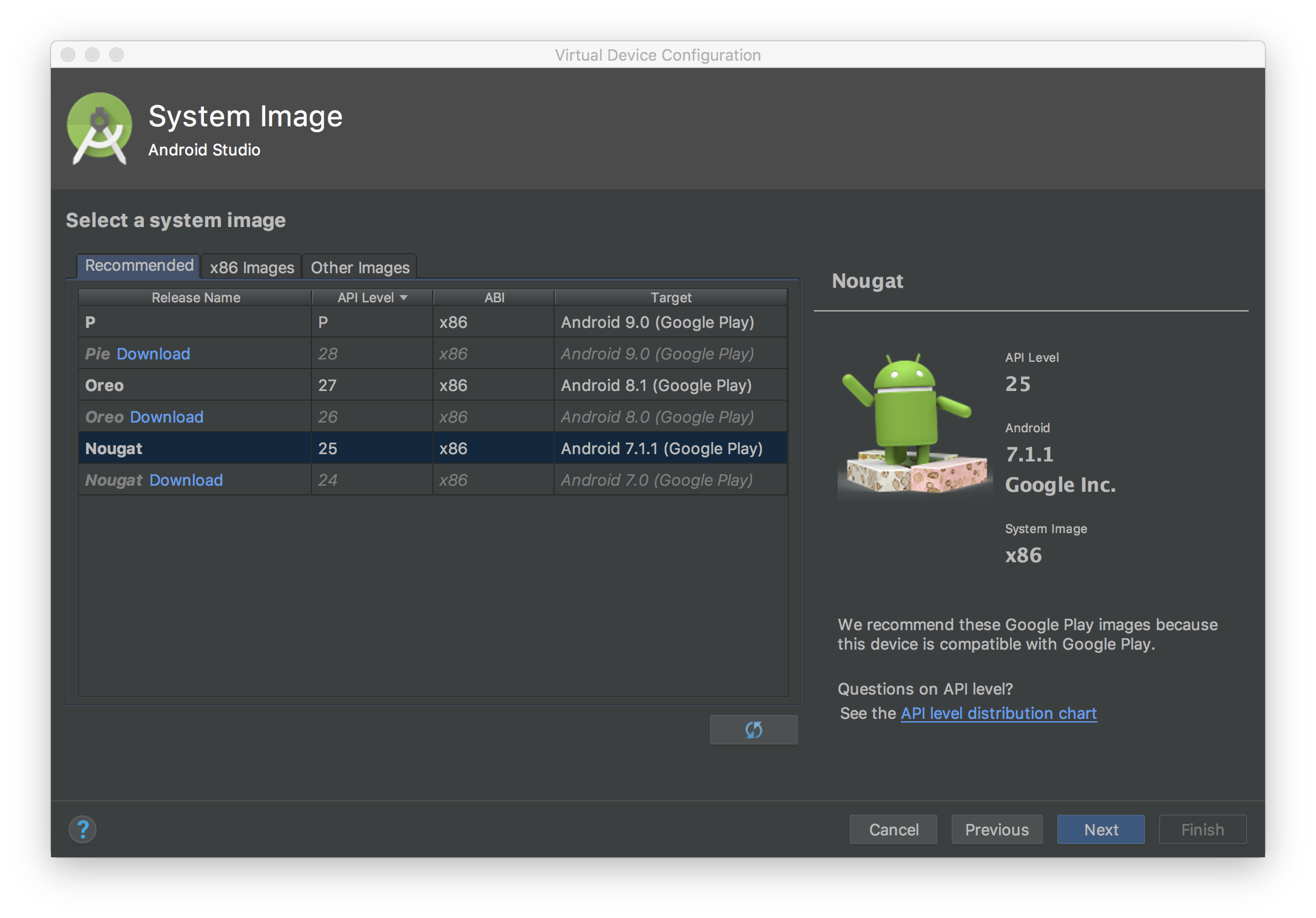Sort by the Release Name column header
This screenshot has height=918, width=1316.
[x=195, y=297]
